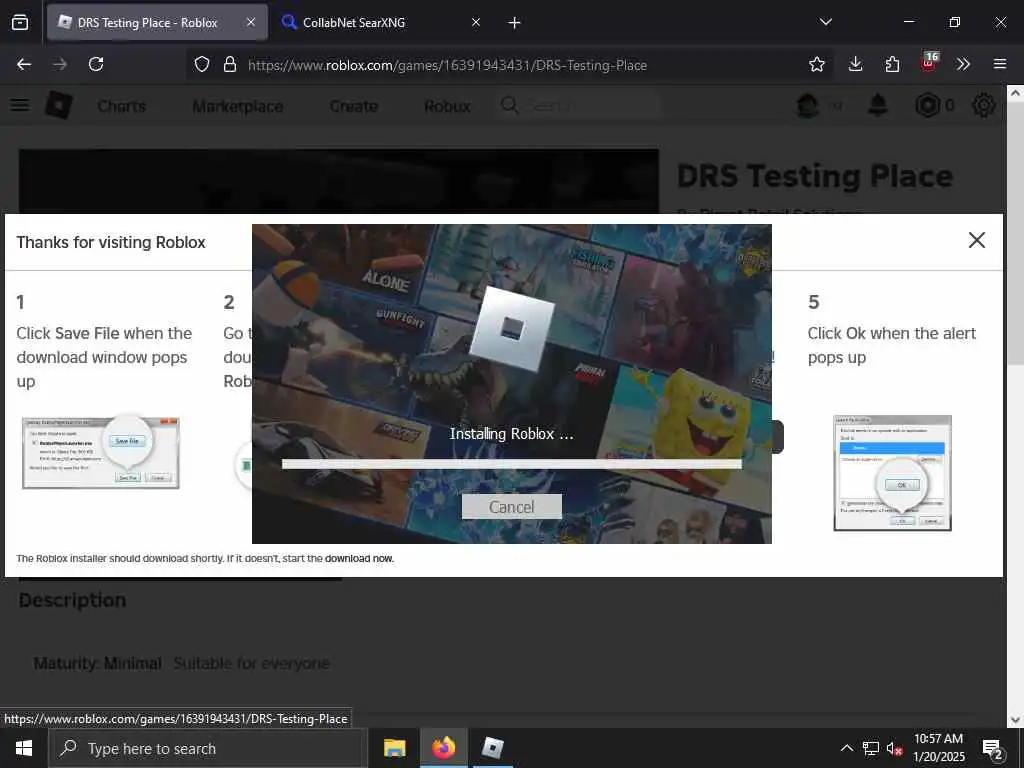Close the Thanks for visiting Roblox dialog
1024x768 pixels.
coord(976,240)
